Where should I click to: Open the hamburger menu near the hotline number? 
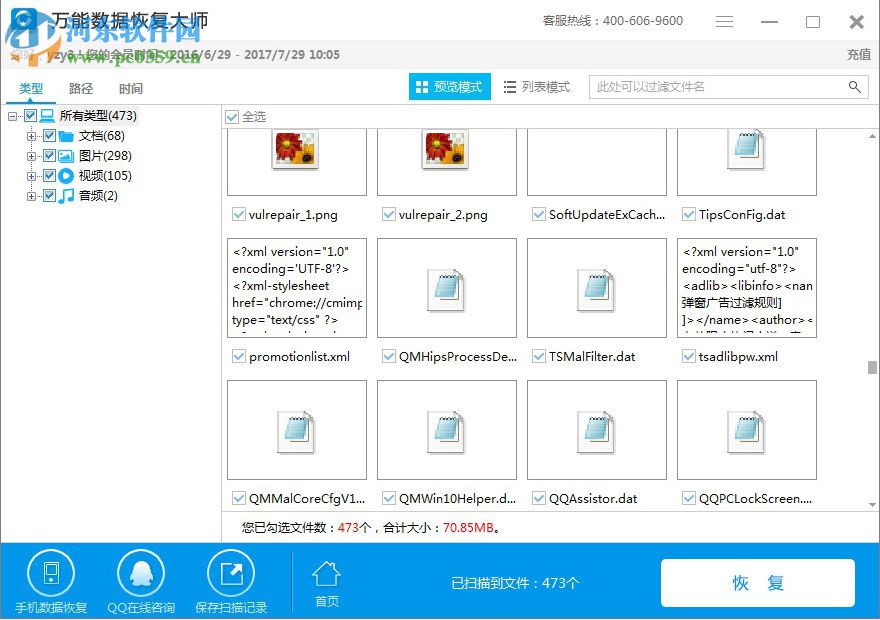pos(724,20)
